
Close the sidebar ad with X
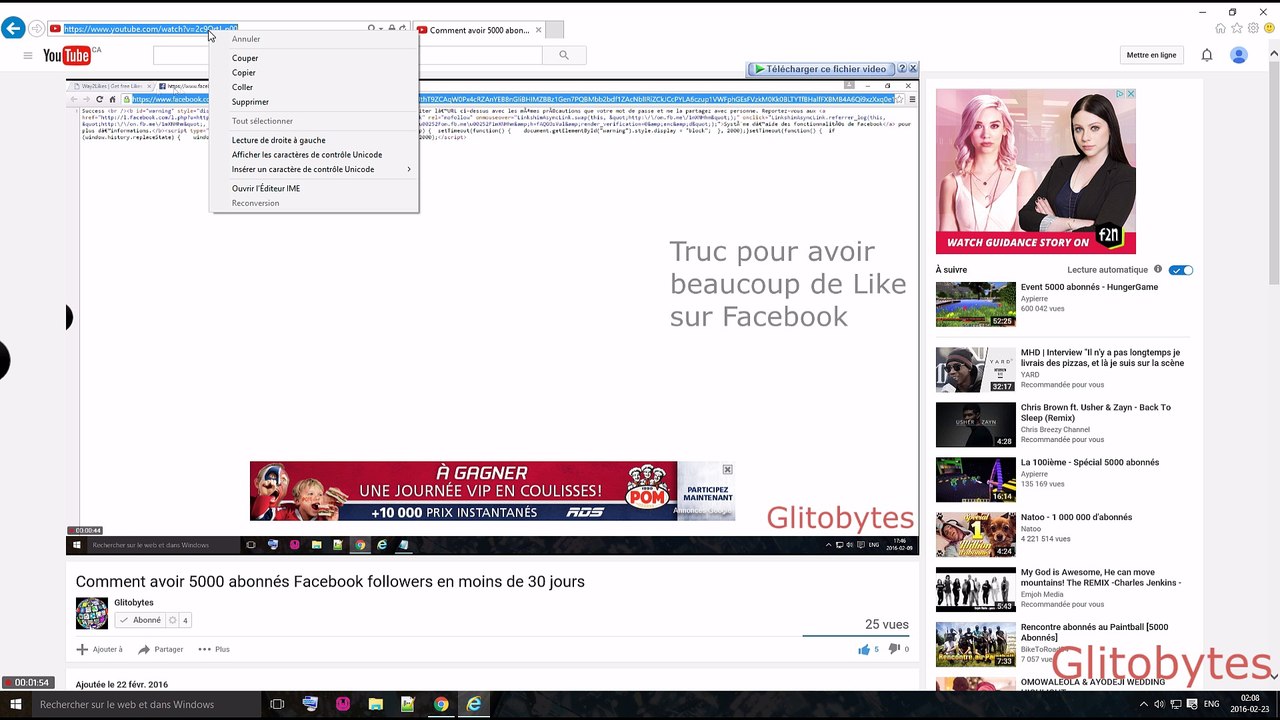coord(1131,94)
